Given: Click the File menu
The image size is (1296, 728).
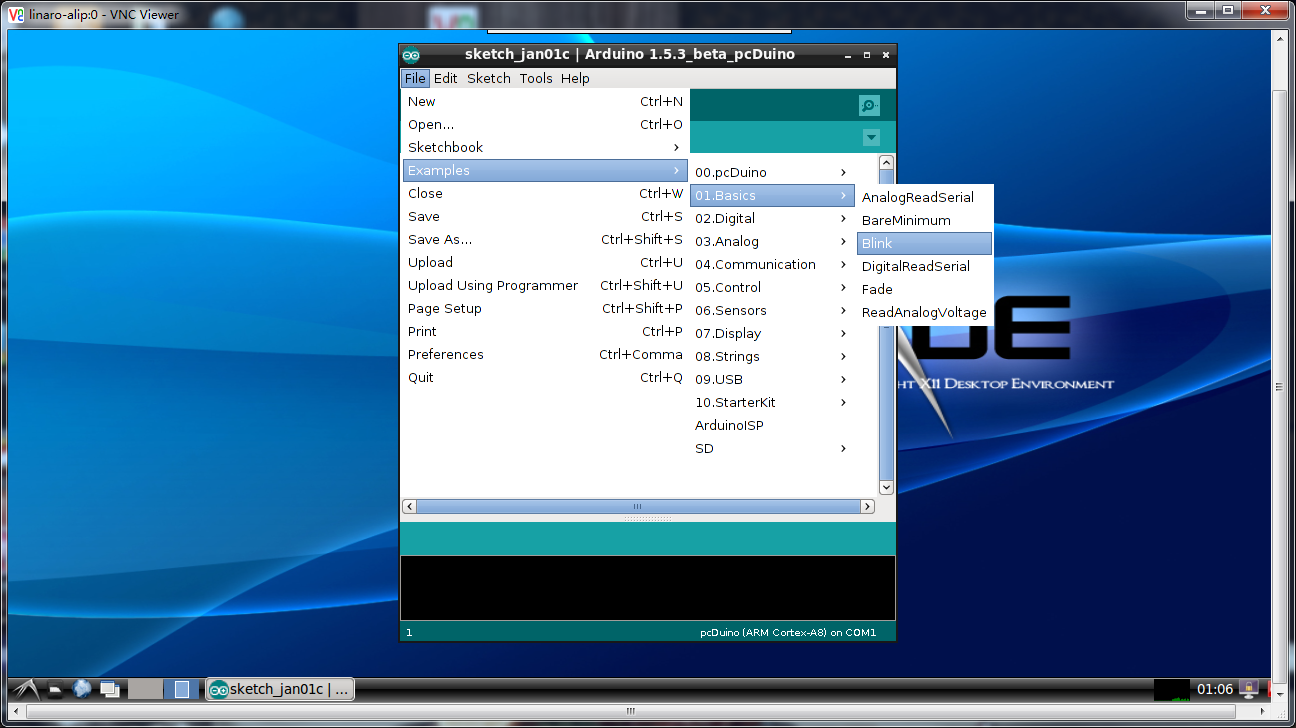Looking at the screenshot, I should click(415, 78).
